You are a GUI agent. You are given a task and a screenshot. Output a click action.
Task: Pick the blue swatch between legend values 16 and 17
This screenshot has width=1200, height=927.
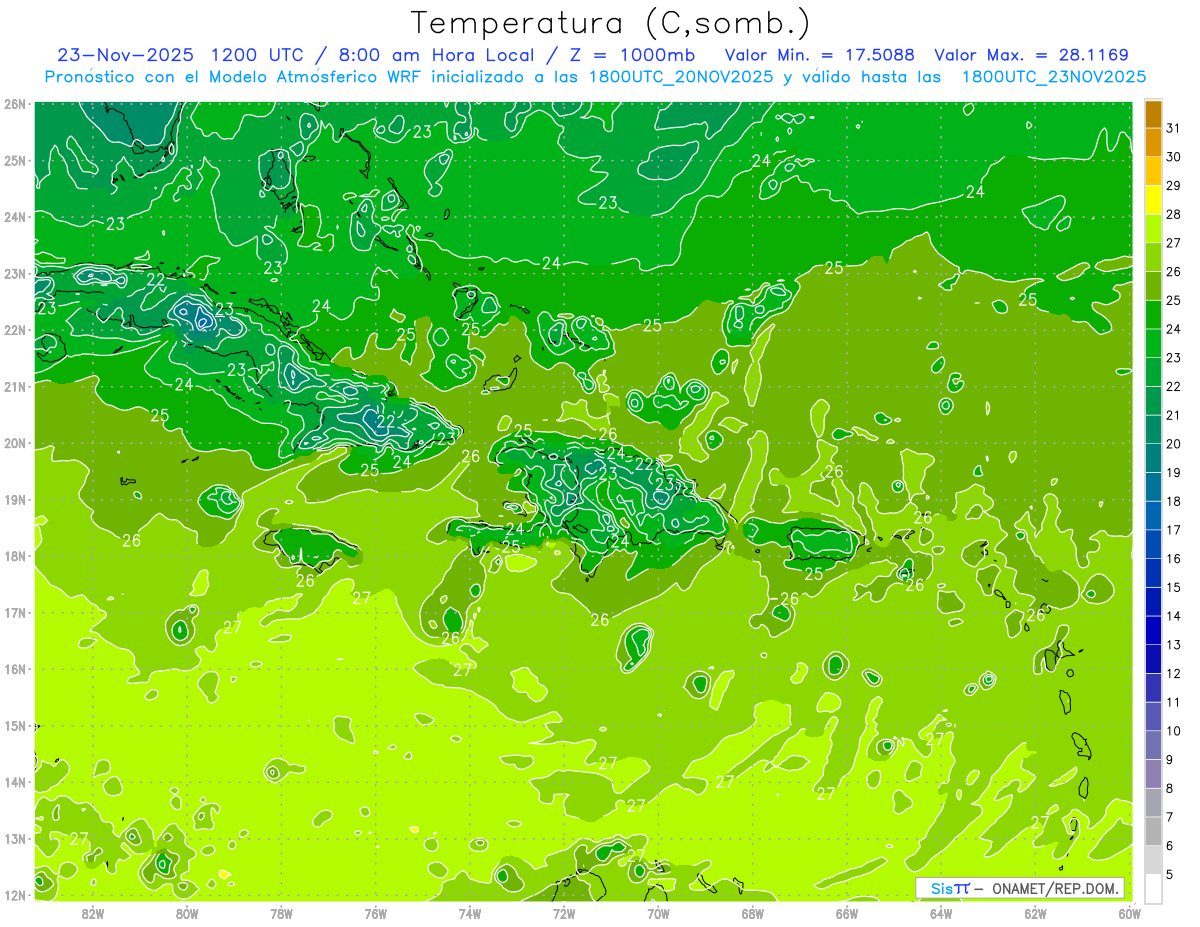coord(1153,544)
